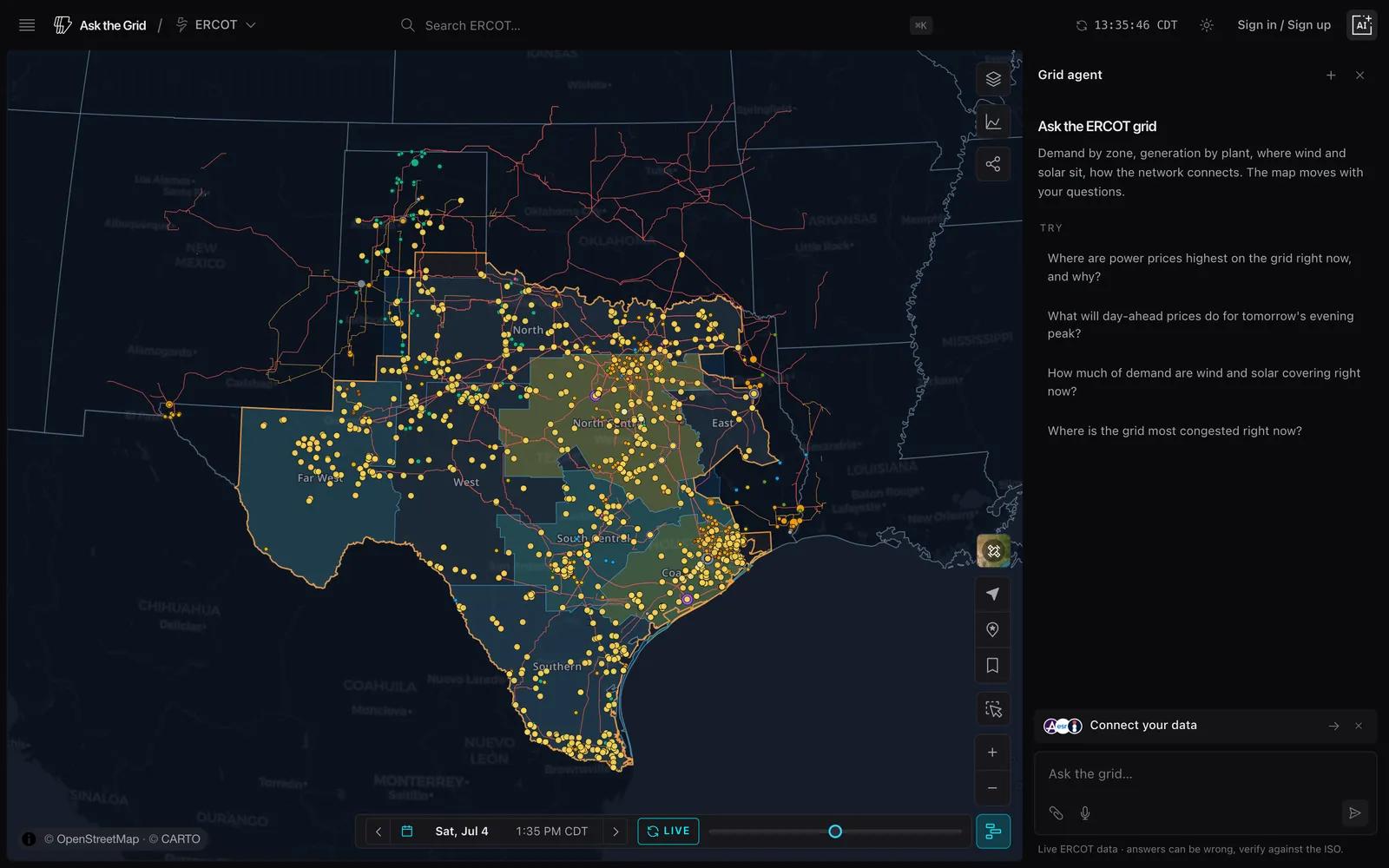This screenshot has height=868, width=1389.
Task: Click into the Ask the grid input
Action: click(1205, 774)
